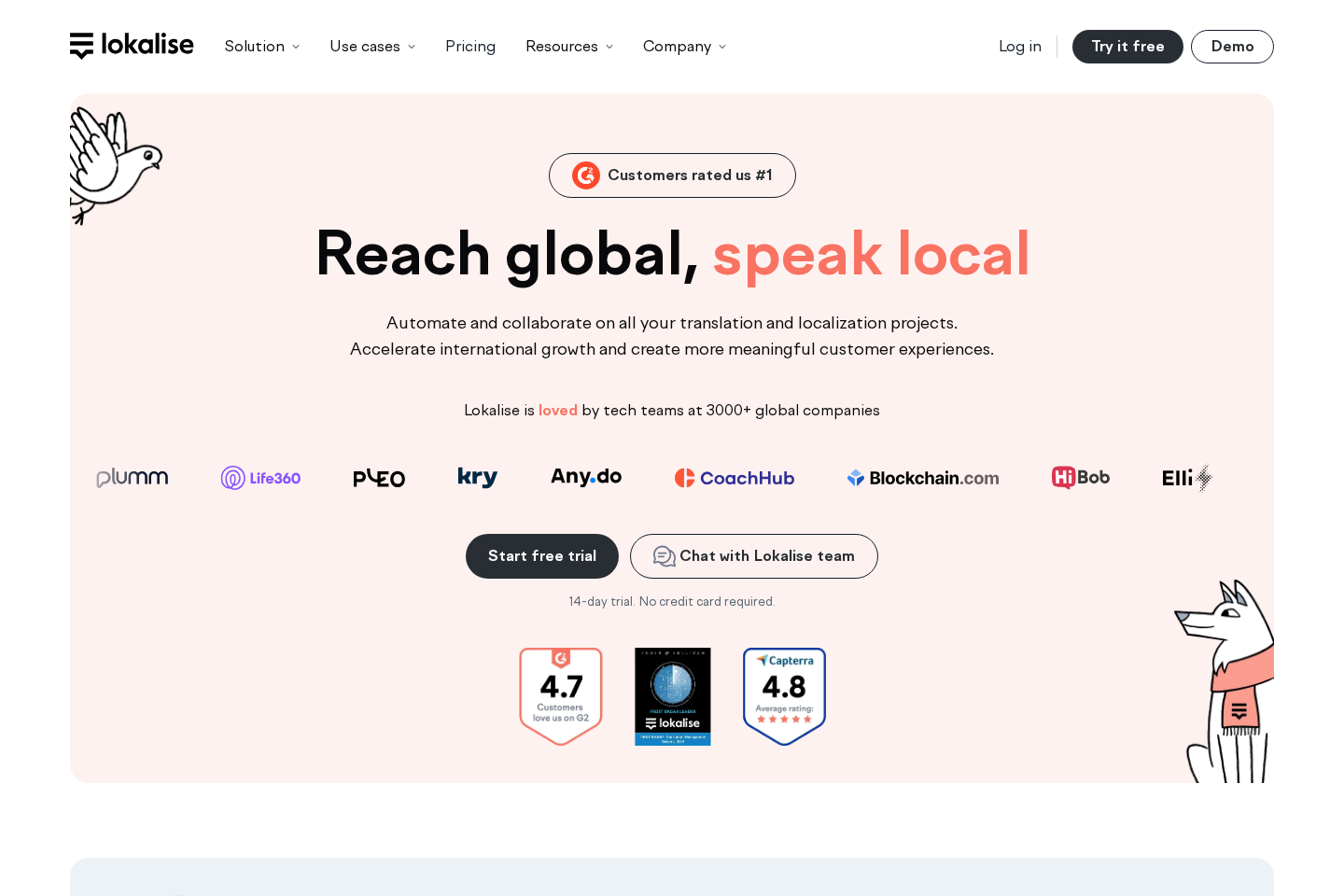Expand the Company menu
This screenshot has height=896, width=1344.
pyautogui.click(x=684, y=47)
